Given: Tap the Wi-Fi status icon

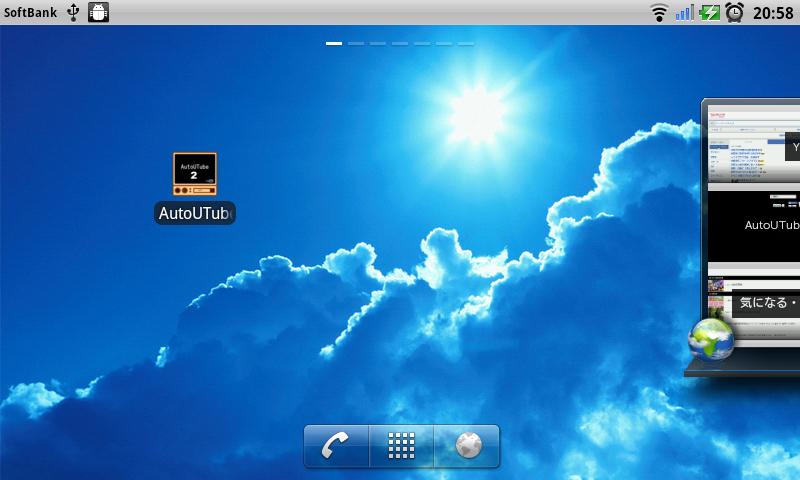Looking at the screenshot, I should point(659,12).
